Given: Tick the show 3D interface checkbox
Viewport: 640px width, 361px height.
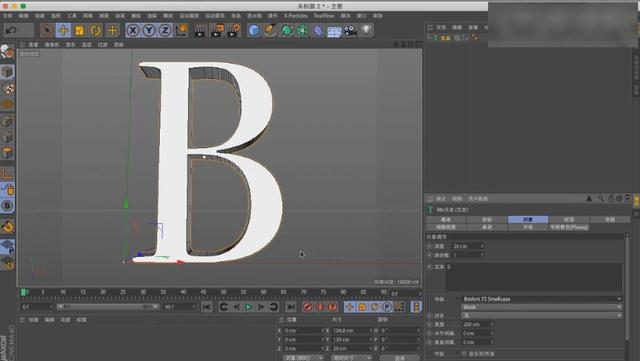Looking at the screenshot, I should tap(464, 354).
